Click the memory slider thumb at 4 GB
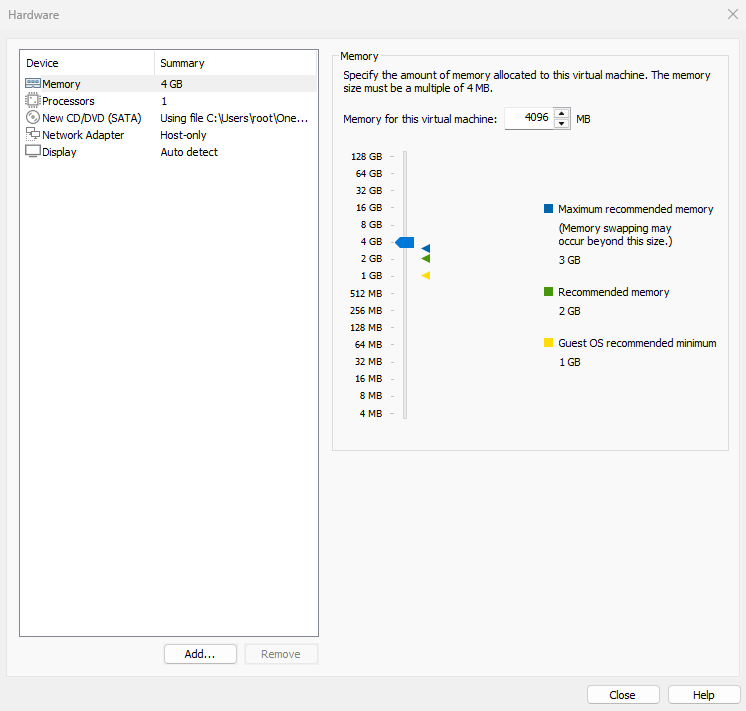The width and height of the screenshot is (746, 711). pos(405,242)
